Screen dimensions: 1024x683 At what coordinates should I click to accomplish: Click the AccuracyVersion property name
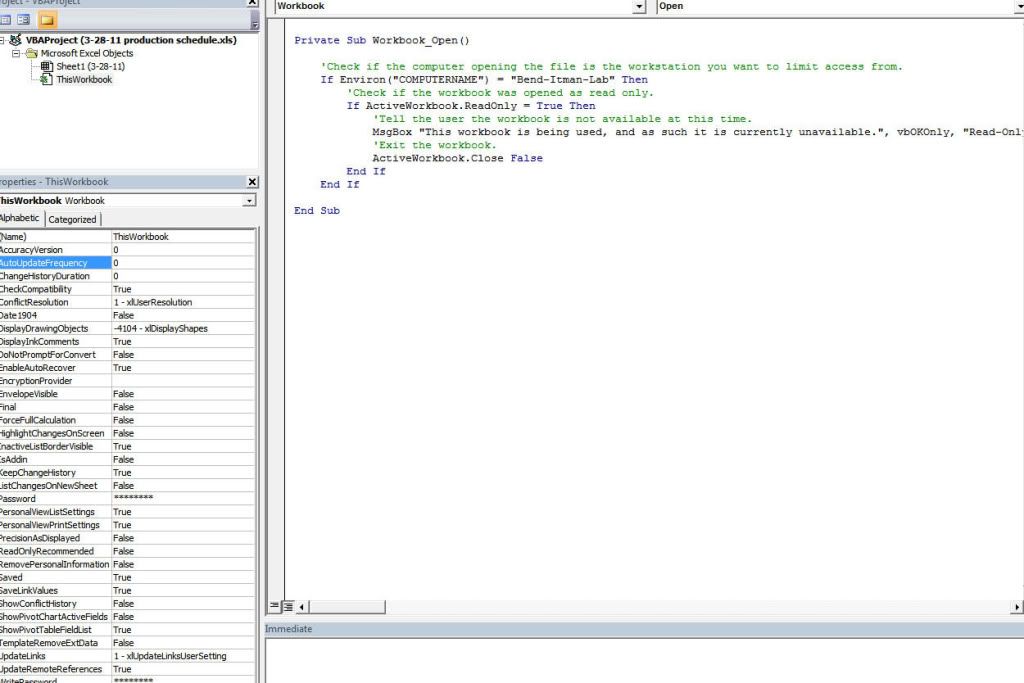click(x=31, y=250)
